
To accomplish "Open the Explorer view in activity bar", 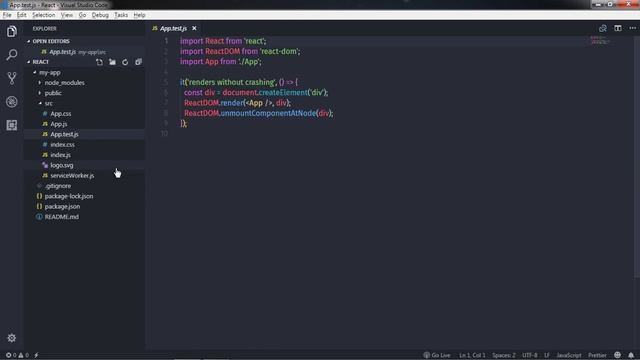I will 12,31.
